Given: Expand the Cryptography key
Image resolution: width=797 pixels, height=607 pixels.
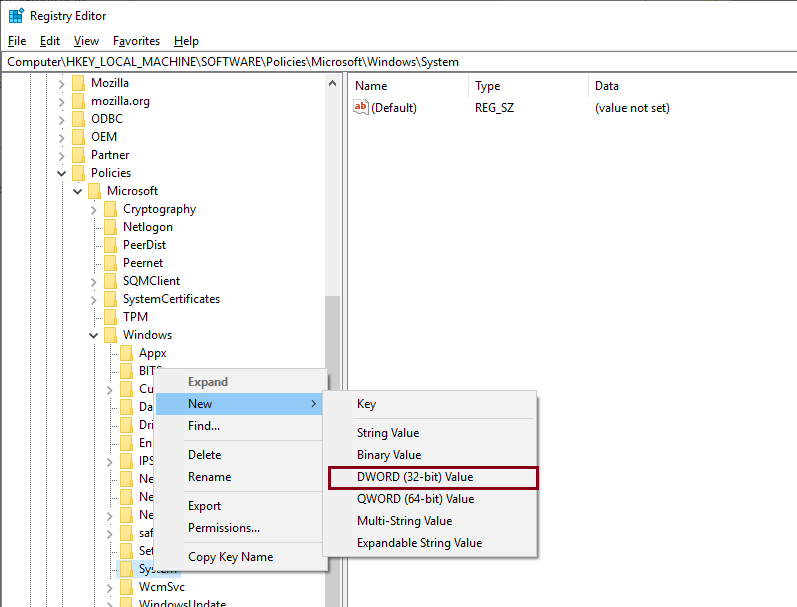Looking at the screenshot, I should pos(94,209).
